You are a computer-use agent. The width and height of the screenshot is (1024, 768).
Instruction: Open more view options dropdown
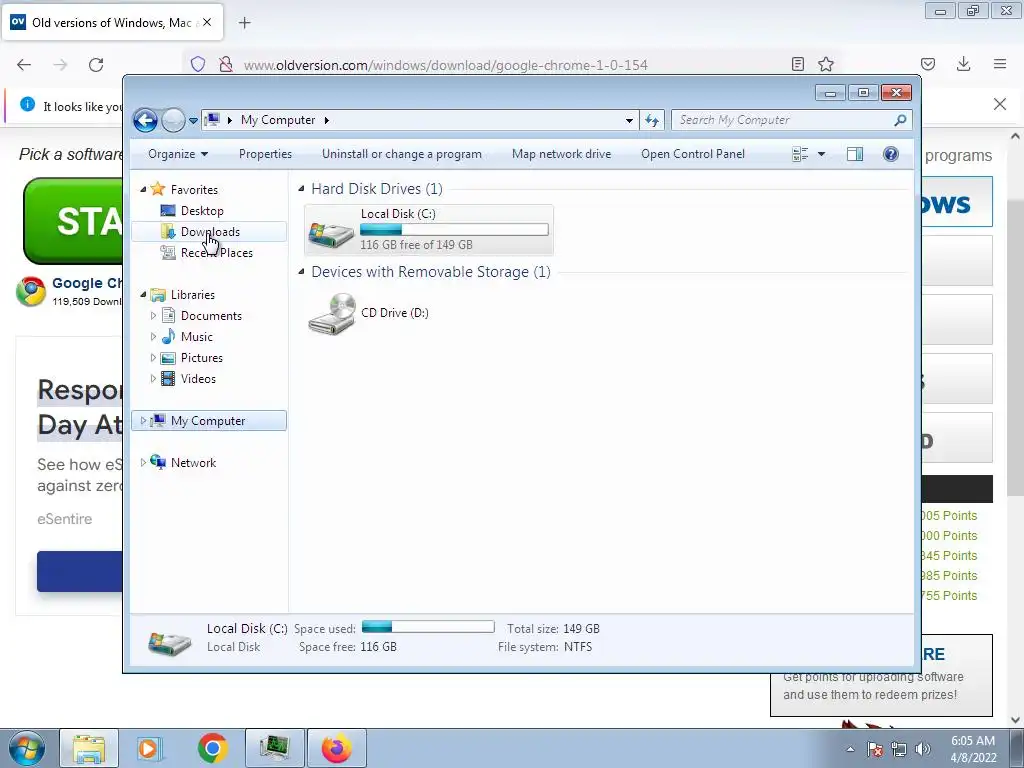point(822,154)
